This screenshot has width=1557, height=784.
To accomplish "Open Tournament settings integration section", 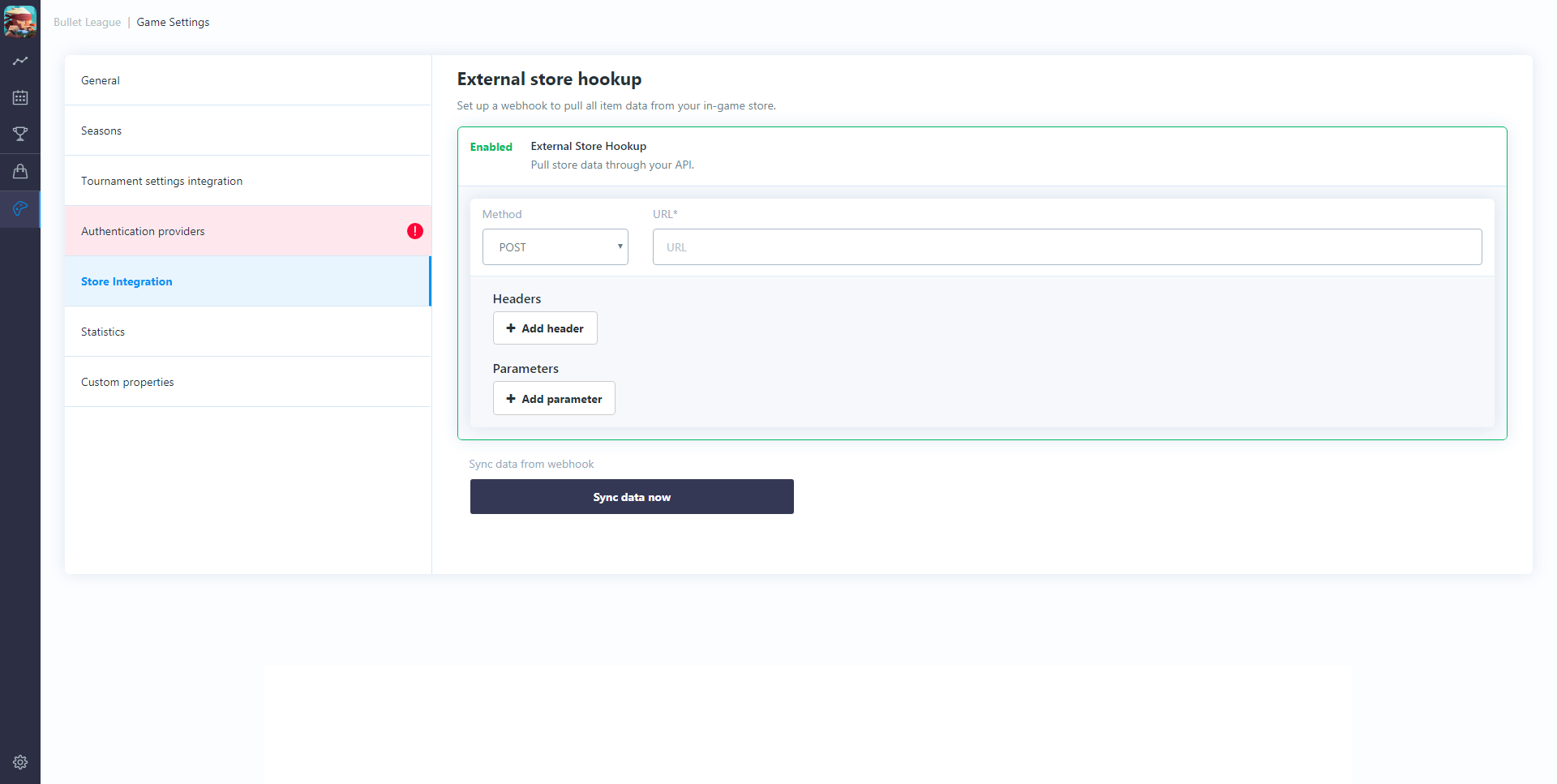I will click(161, 181).
